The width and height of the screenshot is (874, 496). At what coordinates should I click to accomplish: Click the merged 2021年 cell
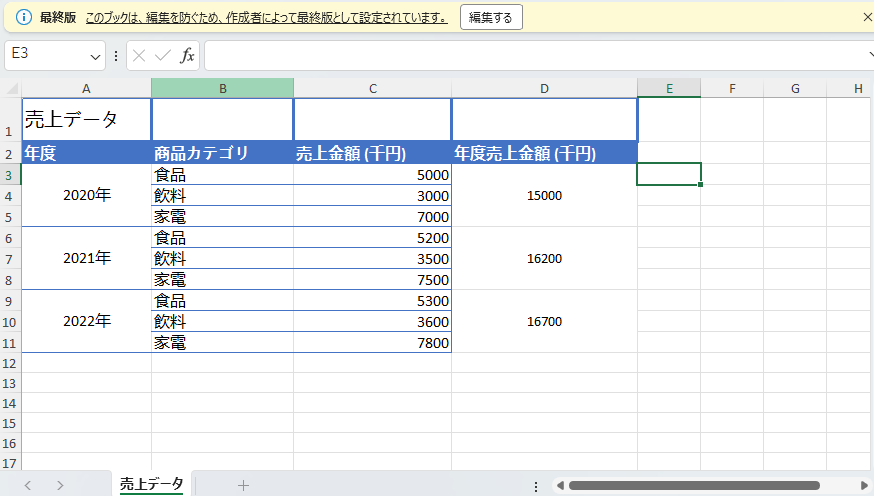[86, 258]
